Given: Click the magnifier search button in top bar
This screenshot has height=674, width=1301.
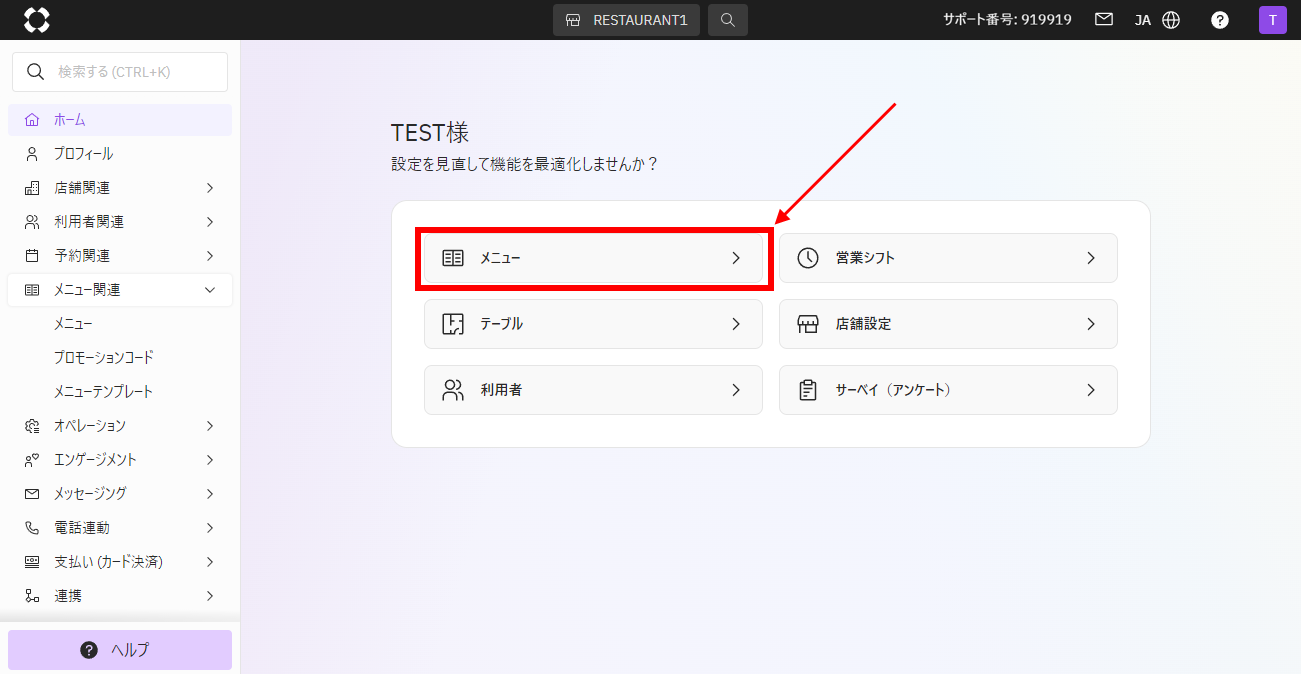Looking at the screenshot, I should pos(728,20).
